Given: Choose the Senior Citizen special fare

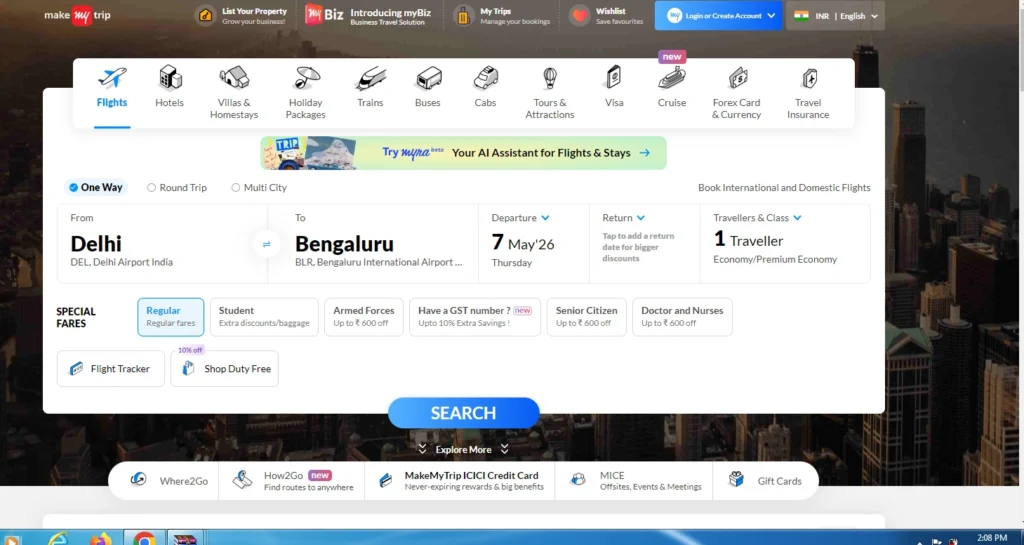Looking at the screenshot, I should [586, 317].
